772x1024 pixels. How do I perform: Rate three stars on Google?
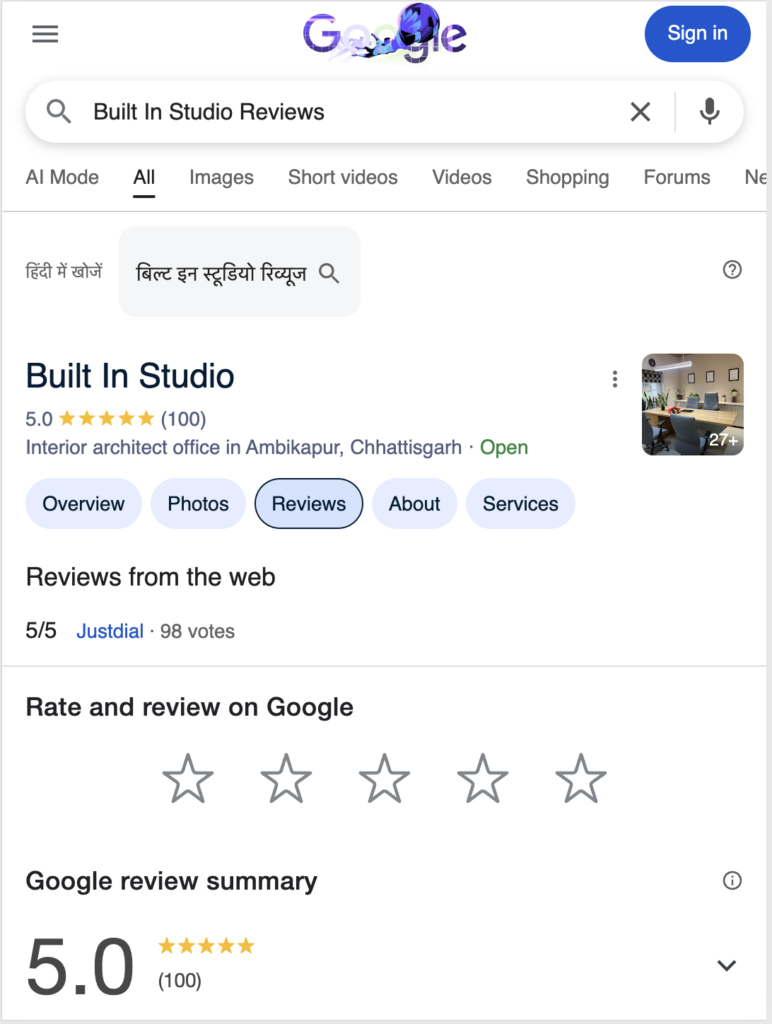tap(385, 778)
